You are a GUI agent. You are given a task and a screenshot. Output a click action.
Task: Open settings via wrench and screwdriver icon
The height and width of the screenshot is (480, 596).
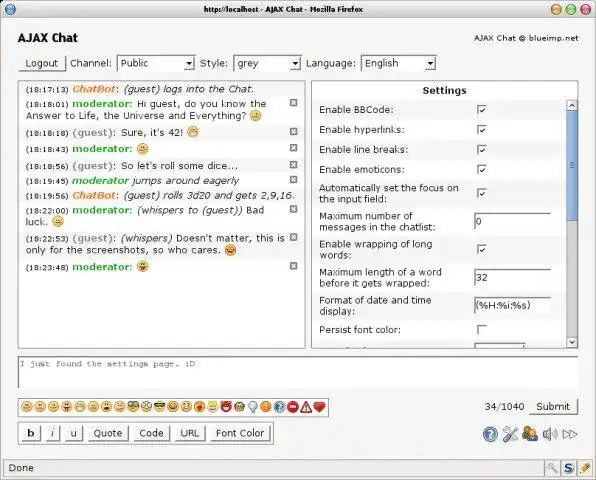(510, 434)
